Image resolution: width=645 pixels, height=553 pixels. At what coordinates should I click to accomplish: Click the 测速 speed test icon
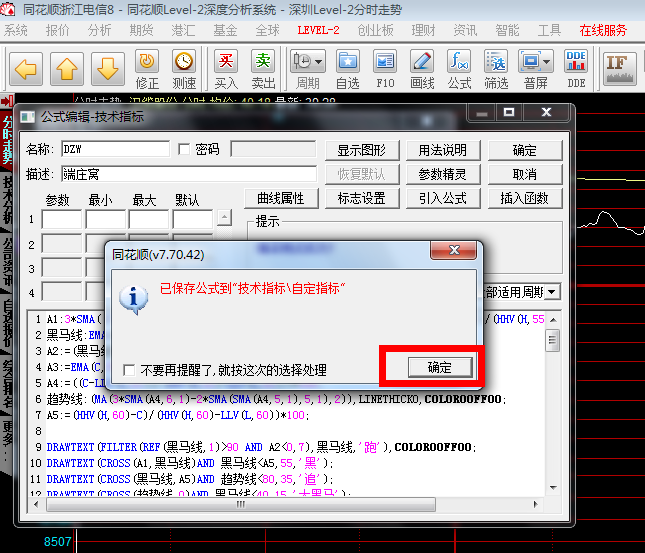coord(184,68)
